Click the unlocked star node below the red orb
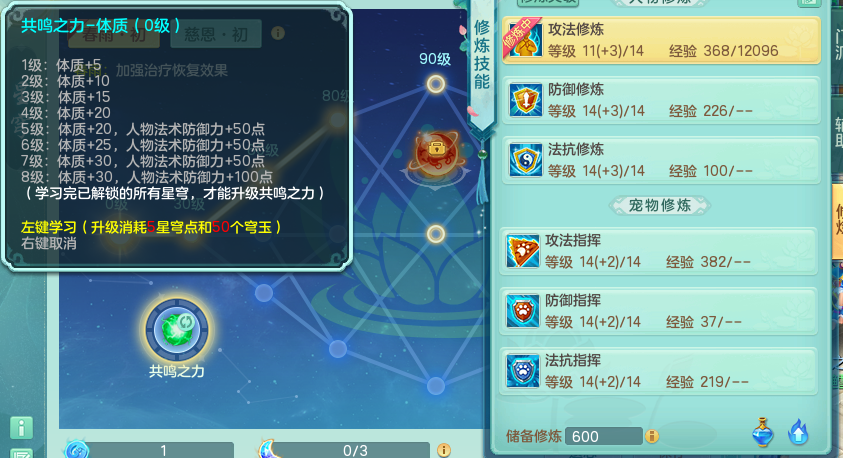 coord(435,234)
